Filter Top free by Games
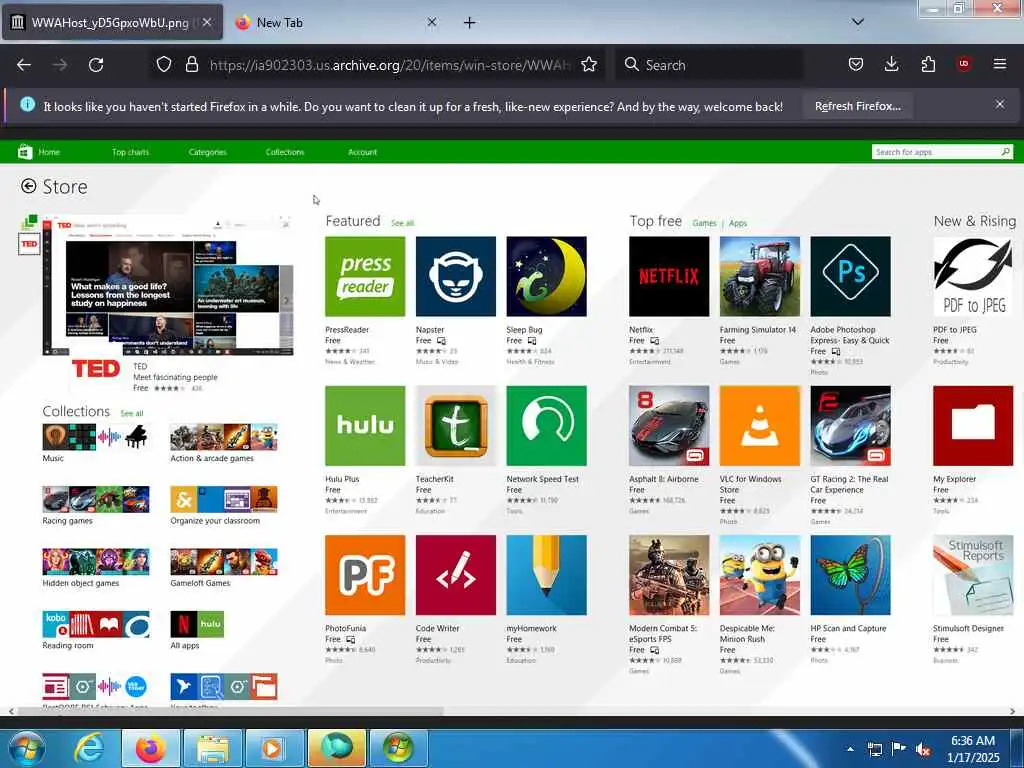Screen dimensions: 1024x768 click(704, 223)
